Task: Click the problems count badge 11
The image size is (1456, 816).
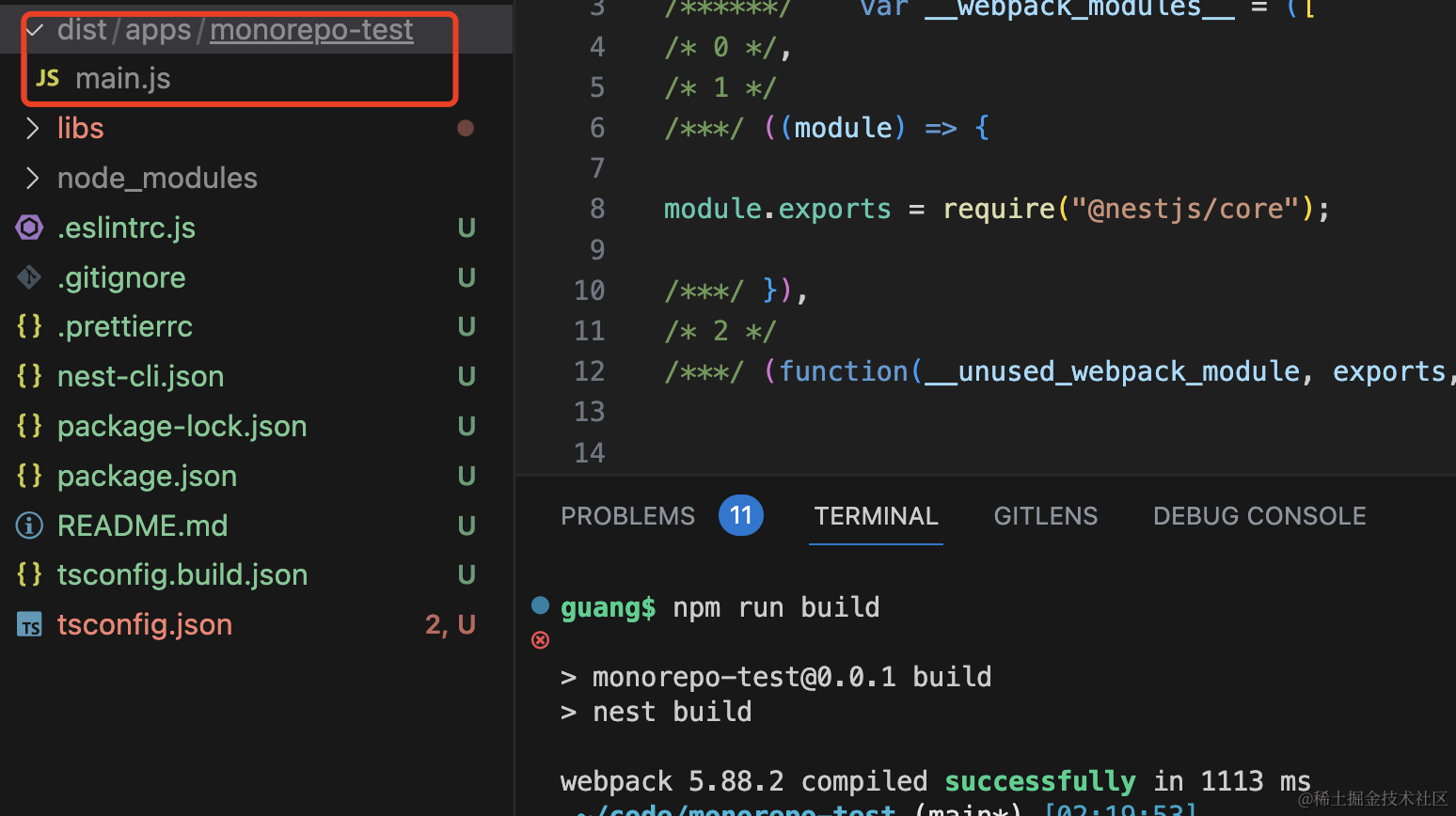Action: [x=740, y=516]
